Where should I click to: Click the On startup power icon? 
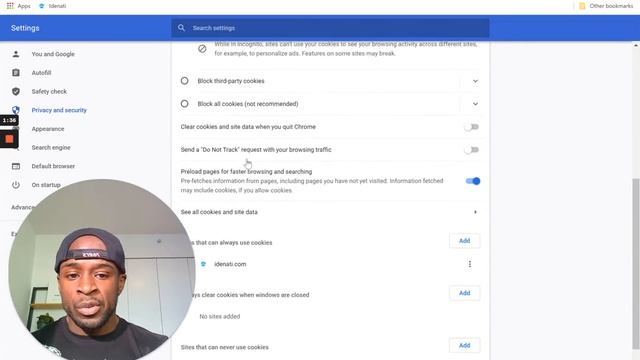pos(16,185)
